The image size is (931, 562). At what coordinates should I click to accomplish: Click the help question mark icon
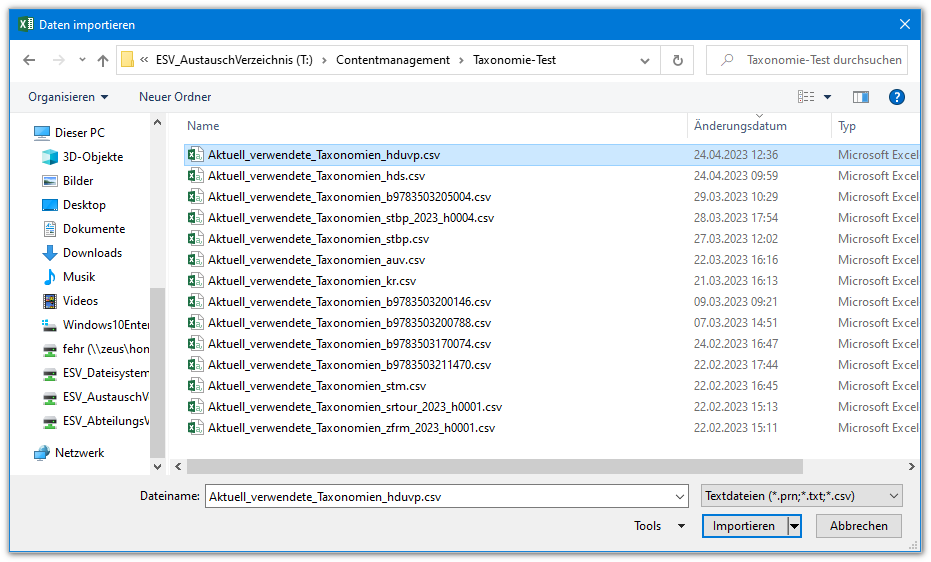click(896, 97)
